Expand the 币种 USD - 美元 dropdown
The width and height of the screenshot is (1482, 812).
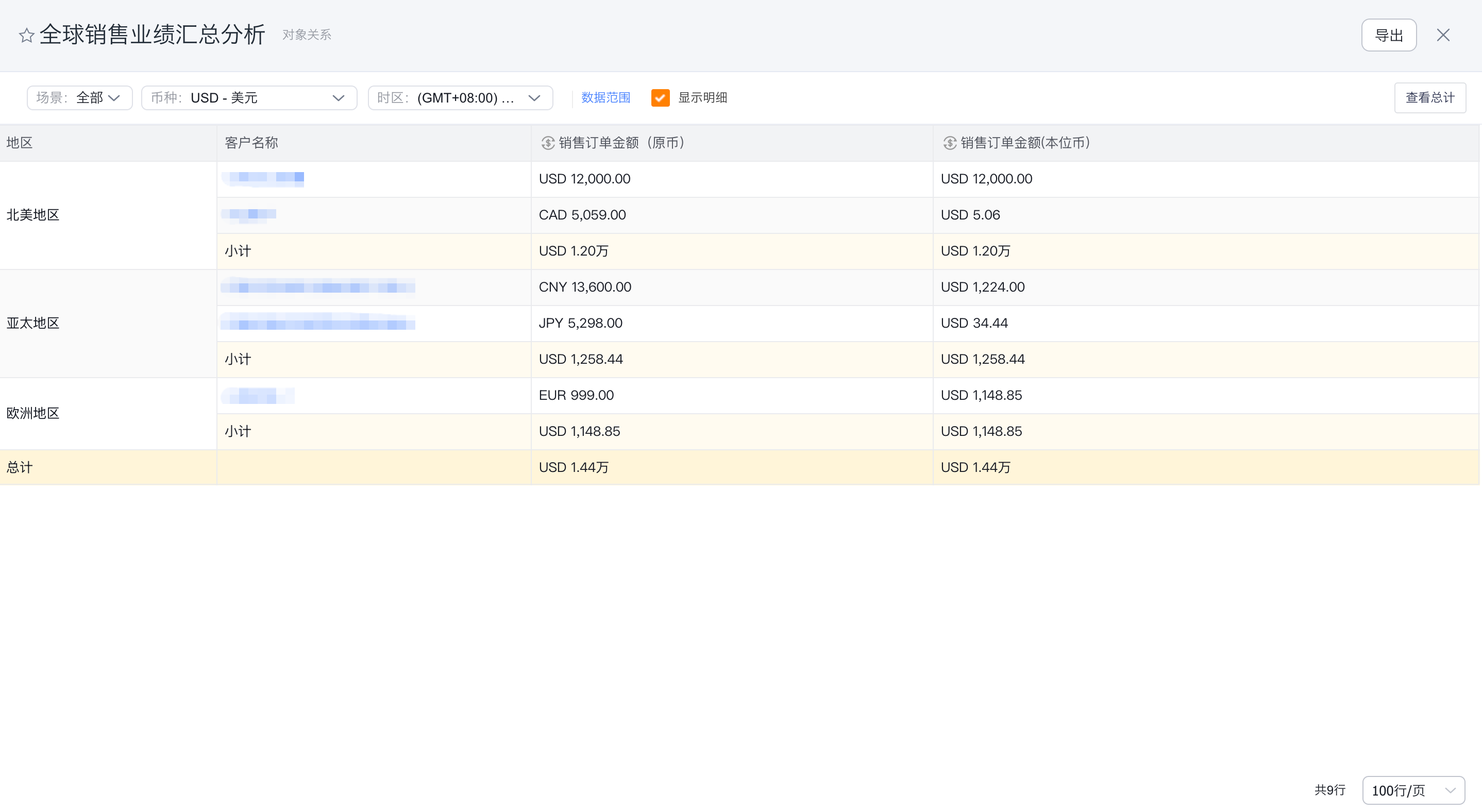248,98
